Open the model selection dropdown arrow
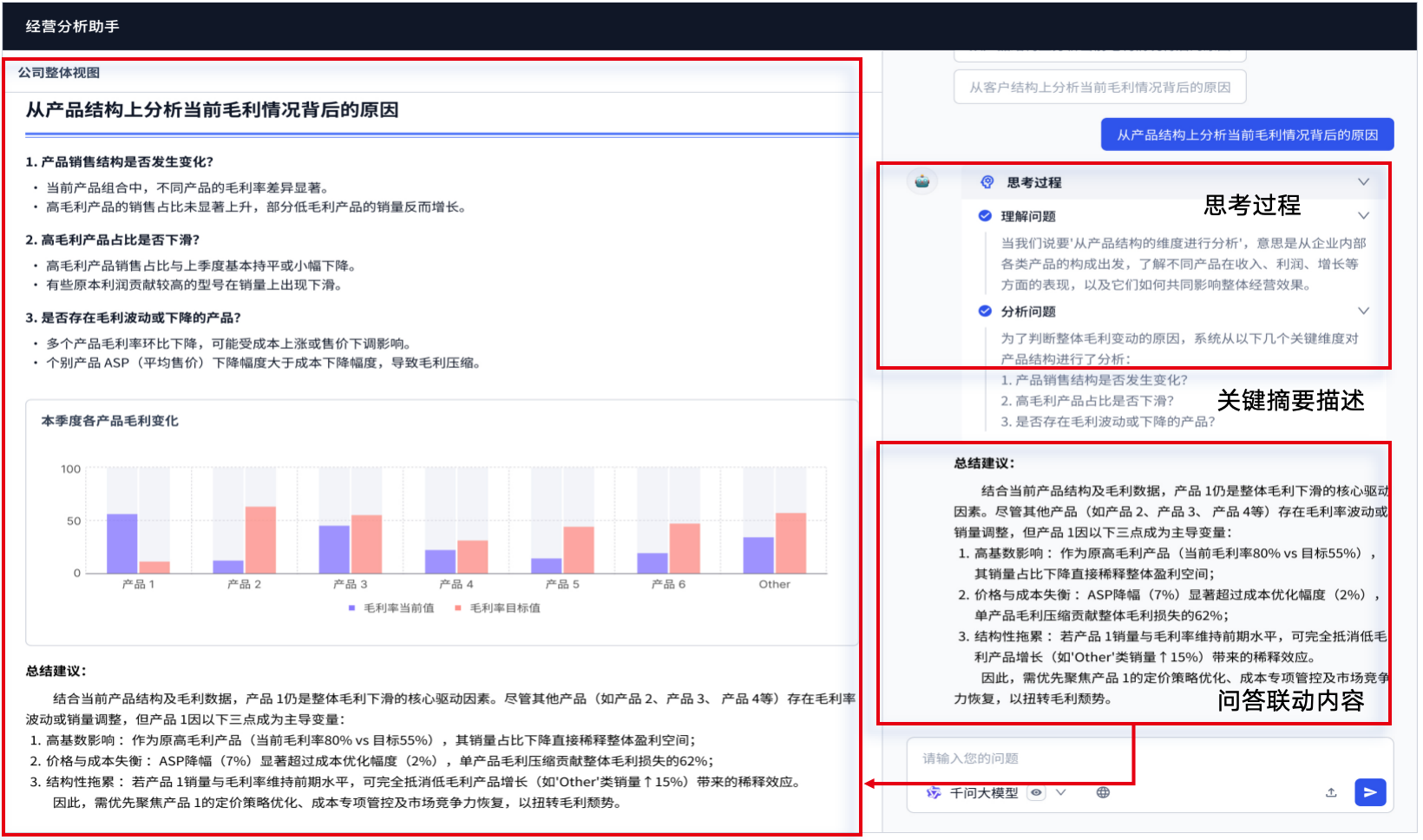 pyautogui.click(x=1060, y=792)
